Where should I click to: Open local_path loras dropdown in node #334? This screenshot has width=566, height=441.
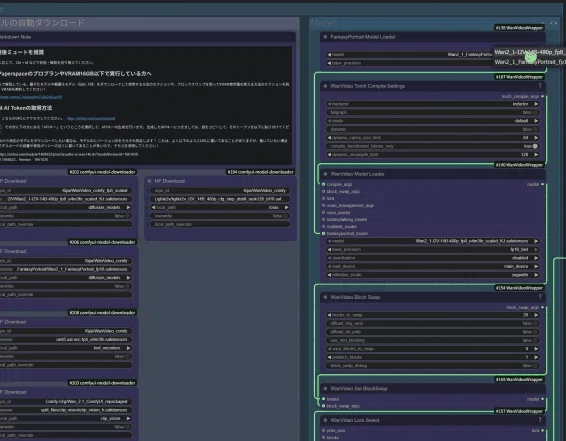220,208
